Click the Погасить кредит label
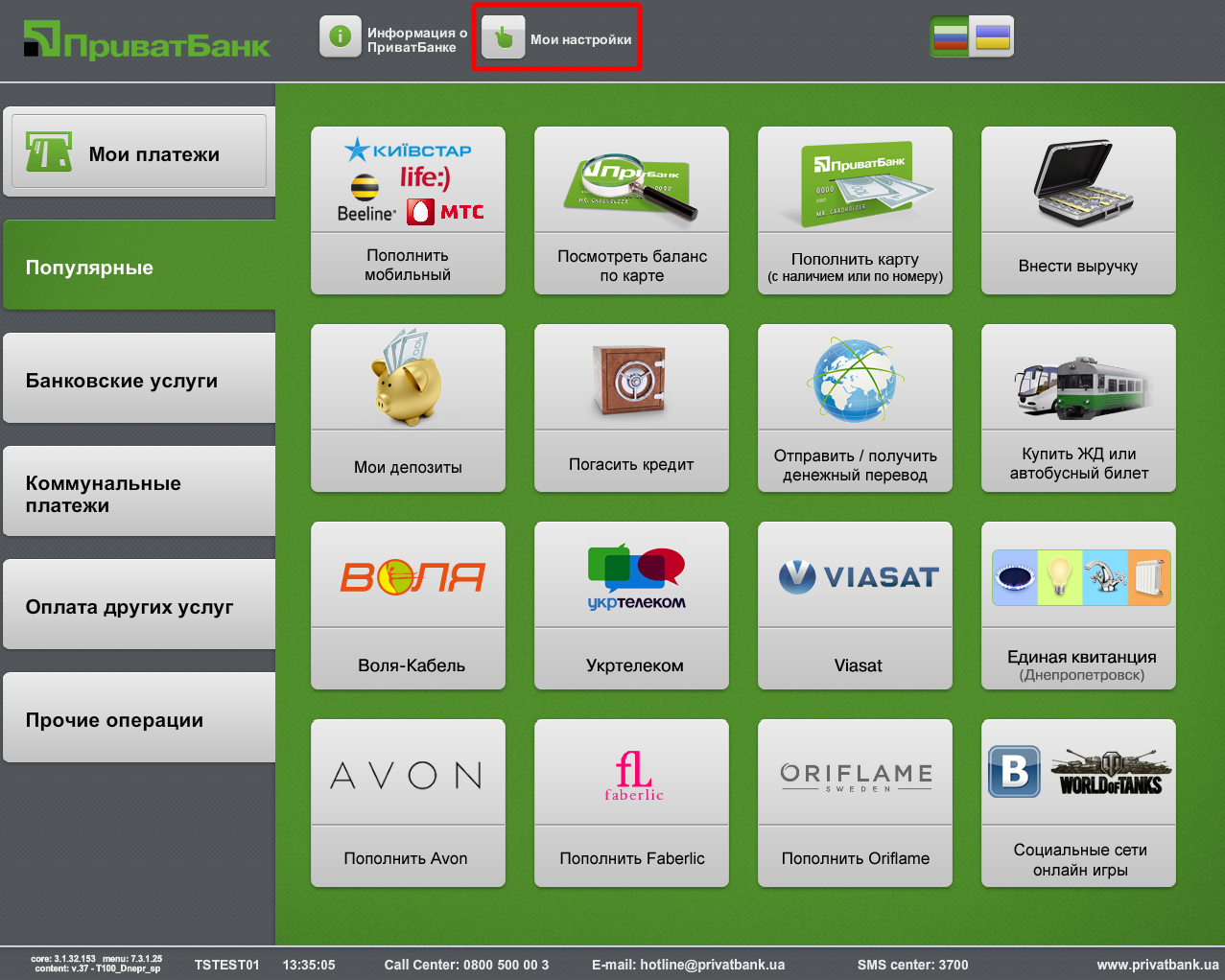The height and width of the screenshot is (980, 1225). tap(631, 464)
